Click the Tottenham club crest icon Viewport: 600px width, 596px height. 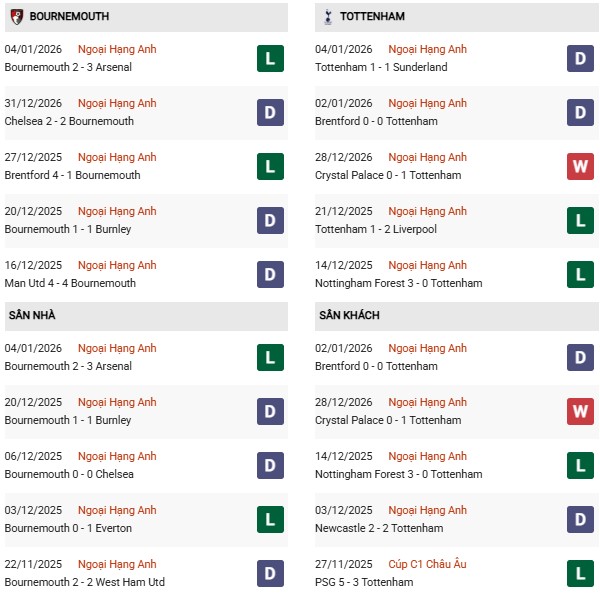pyautogui.click(x=329, y=17)
